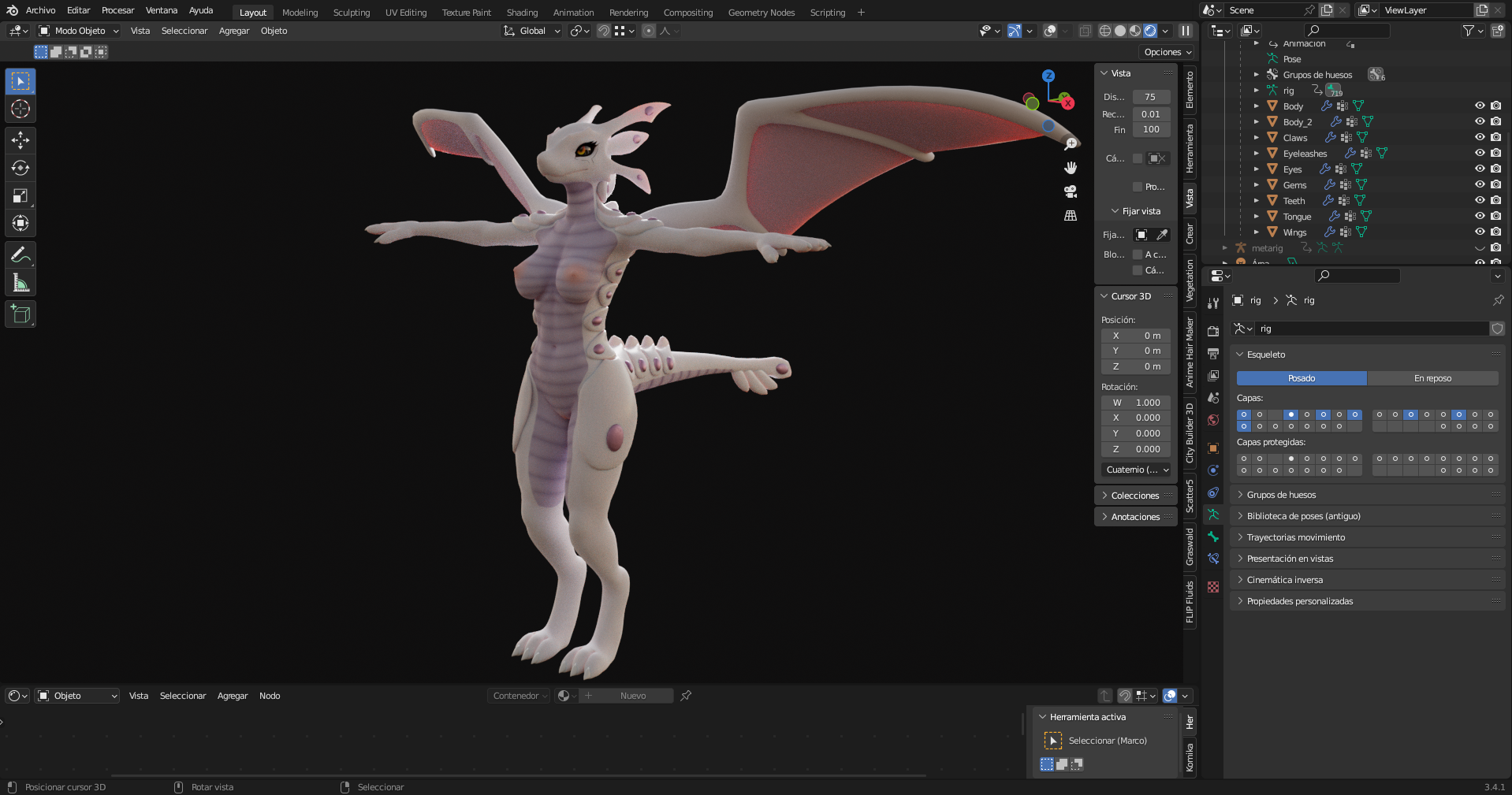Viewport: 1512px width, 795px height.
Task: Open Object Data armature properties tab
Action: pos(1213,515)
